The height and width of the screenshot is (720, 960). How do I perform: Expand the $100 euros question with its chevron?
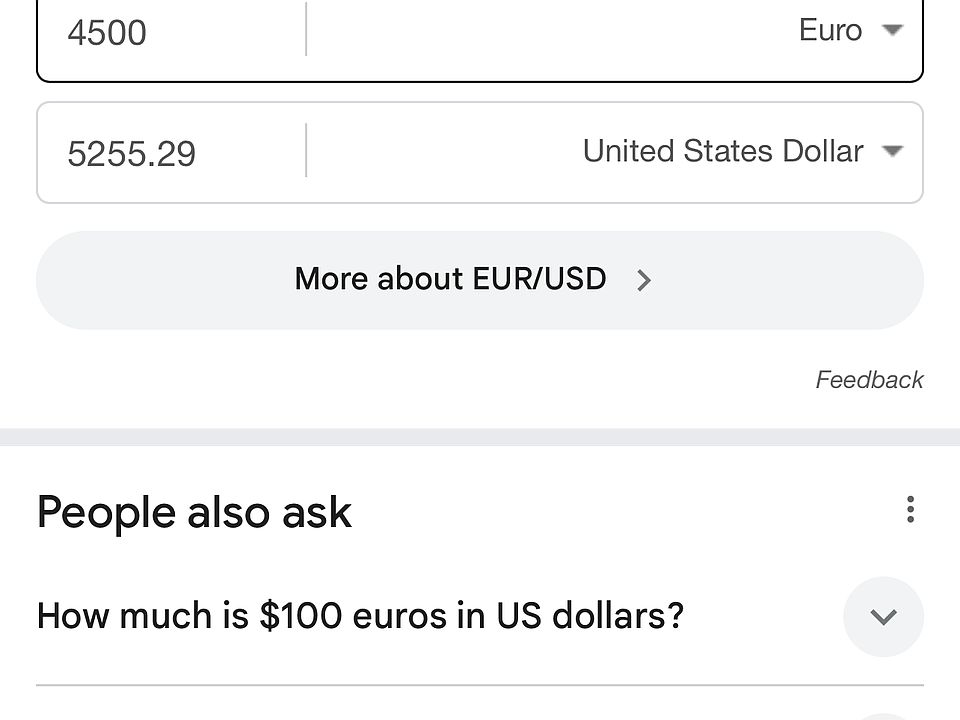[x=883, y=616]
